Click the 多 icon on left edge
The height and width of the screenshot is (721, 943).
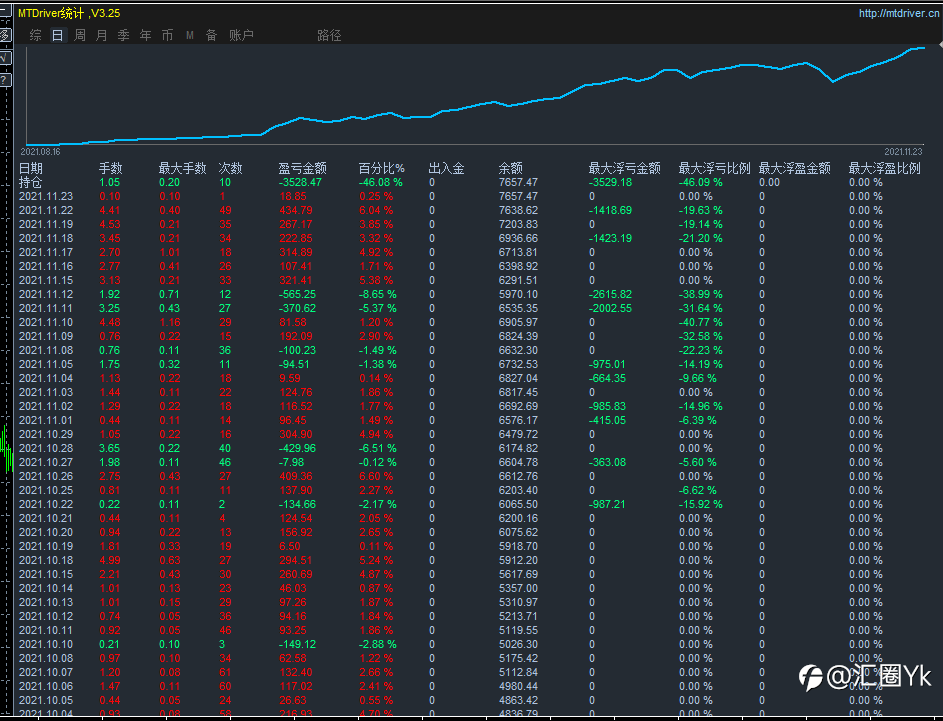(x=5, y=35)
